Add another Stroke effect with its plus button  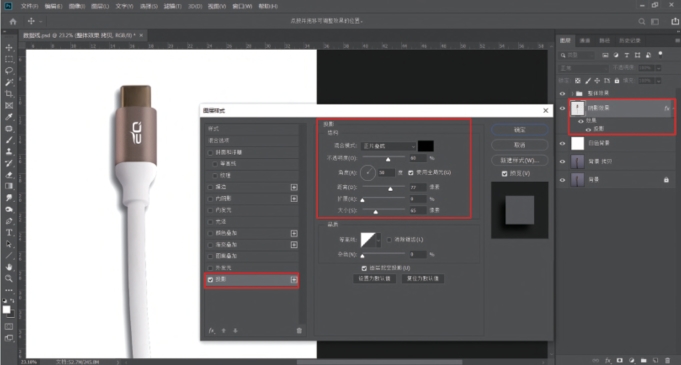pyautogui.click(x=294, y=187)
